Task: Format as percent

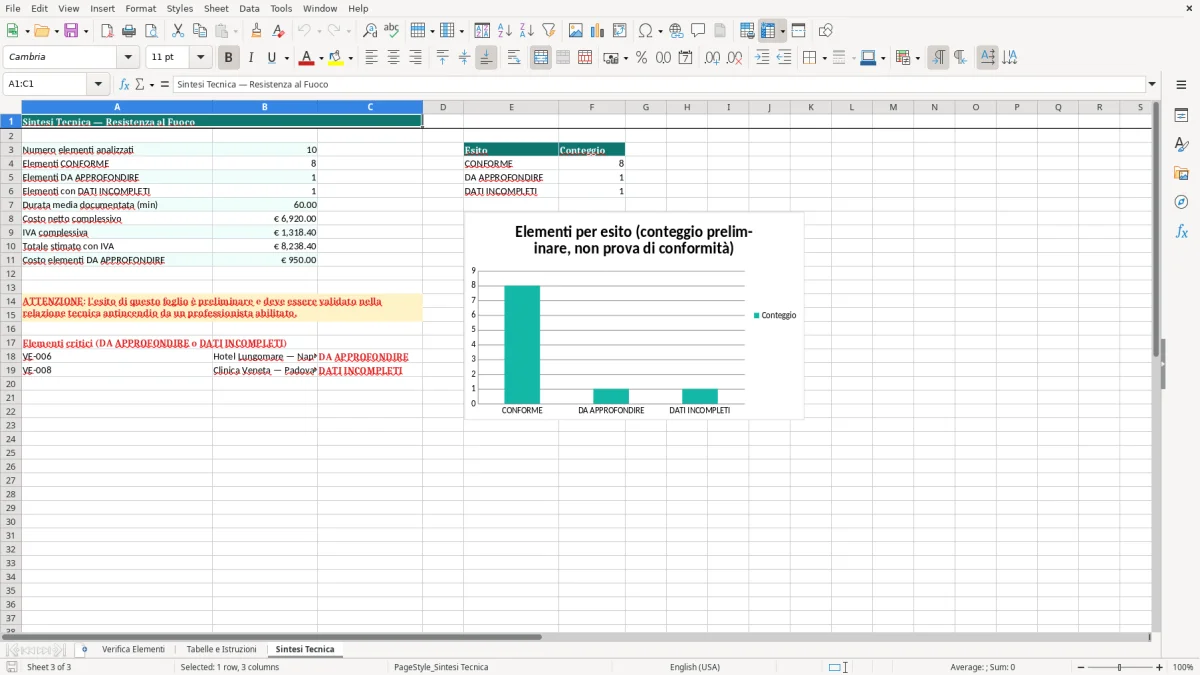Action: [641, 58]
